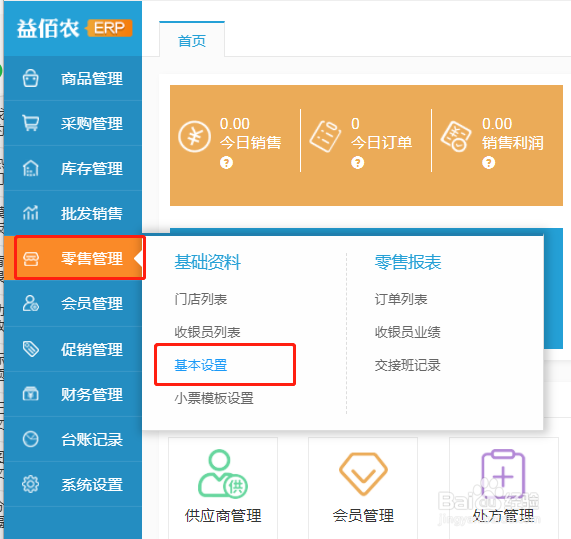Click the 益佰农 ERP logo
Viewport: 571px width, 539px height.
(x=74, y=28)
